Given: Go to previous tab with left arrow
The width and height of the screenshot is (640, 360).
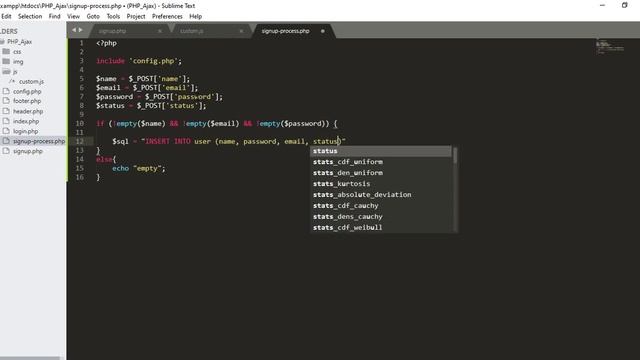Looking at the screenshot, I should [x=74, y=30].
